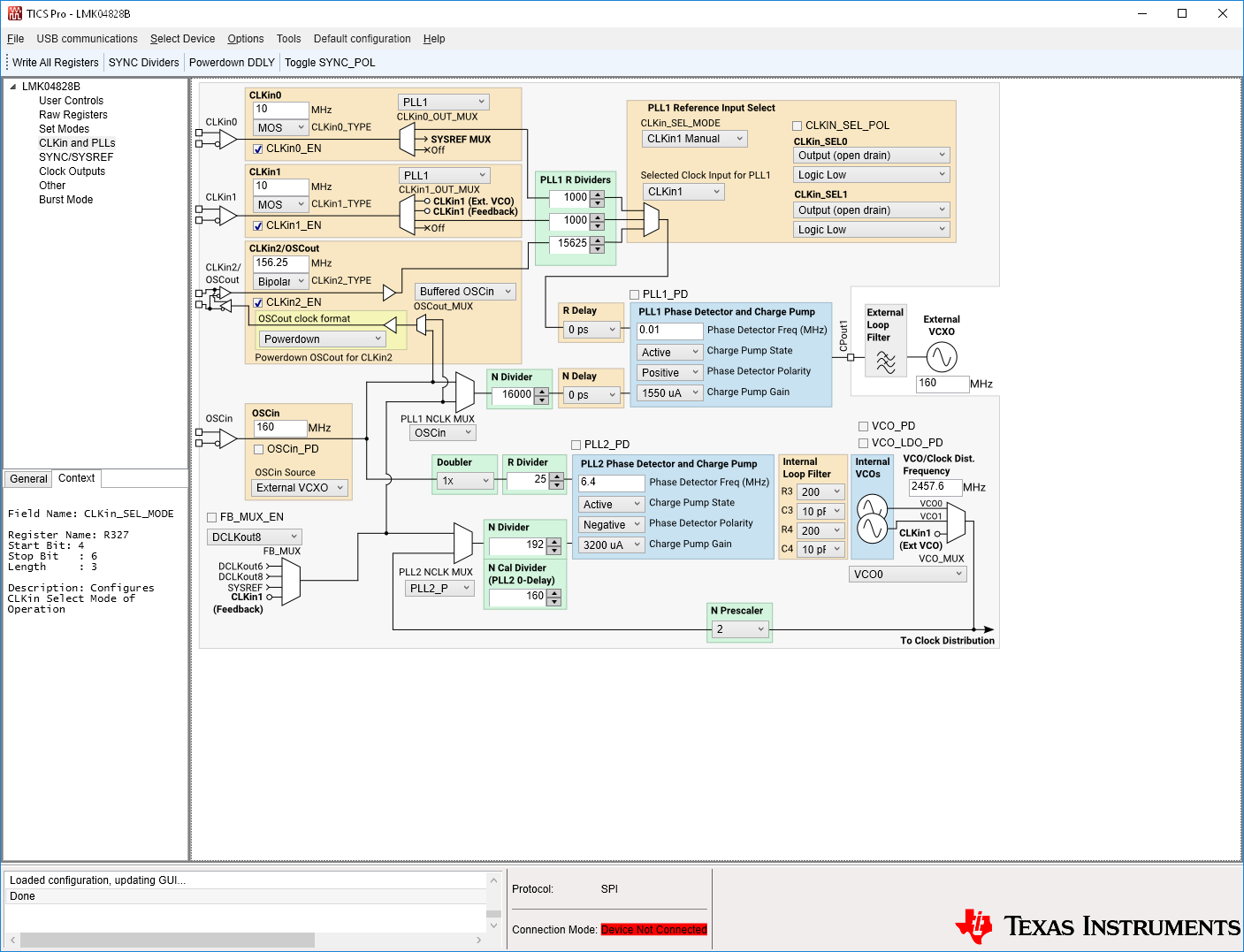The image size is (1244, 952).
Task: Open the Select Device menu
Action: 182,39
